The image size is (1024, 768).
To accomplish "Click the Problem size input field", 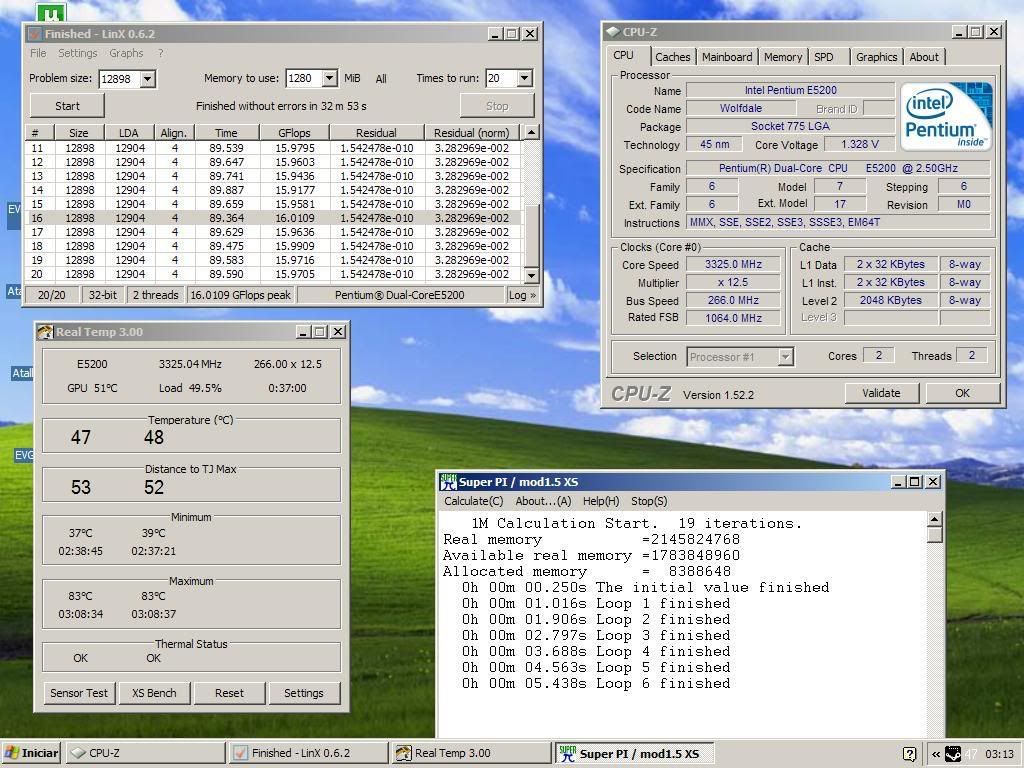I will (x=120, y=79).
